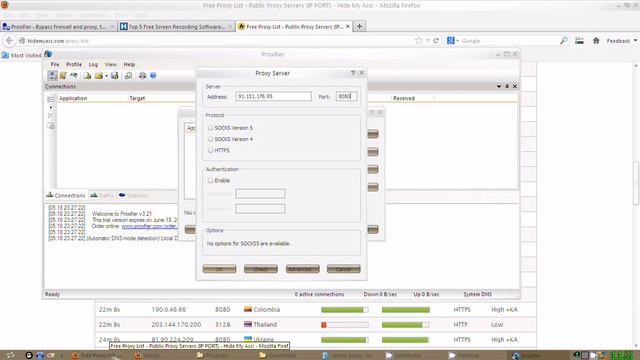Tick the Authentication Enable checkbox
The height and width of the screenshot is (360, 640).
coord(211,180)
